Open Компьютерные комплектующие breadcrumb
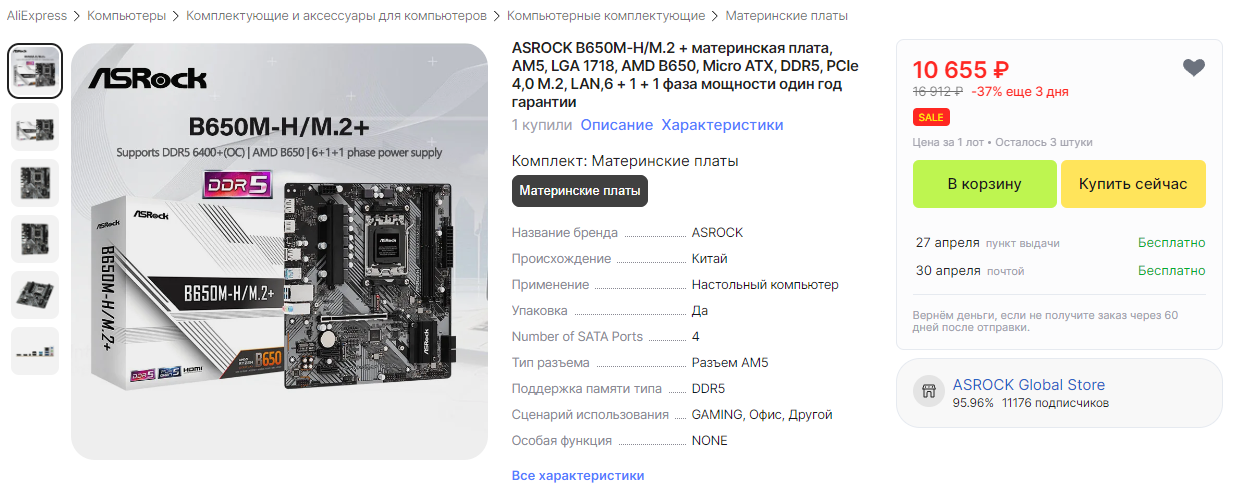Viewport: 1247px width, 504px height. click(606, 16)
